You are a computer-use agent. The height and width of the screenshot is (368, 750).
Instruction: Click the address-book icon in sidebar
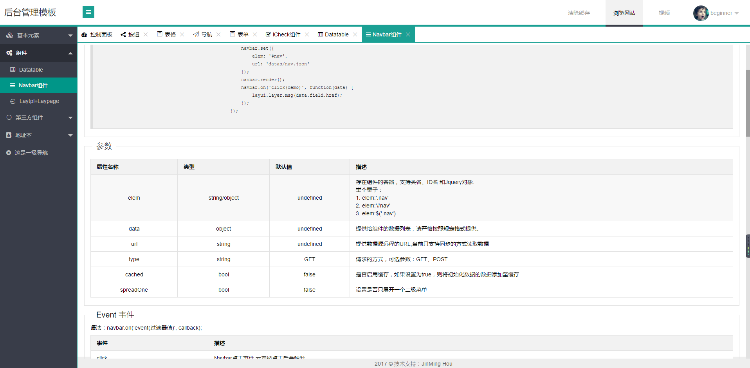click(9, 135)
